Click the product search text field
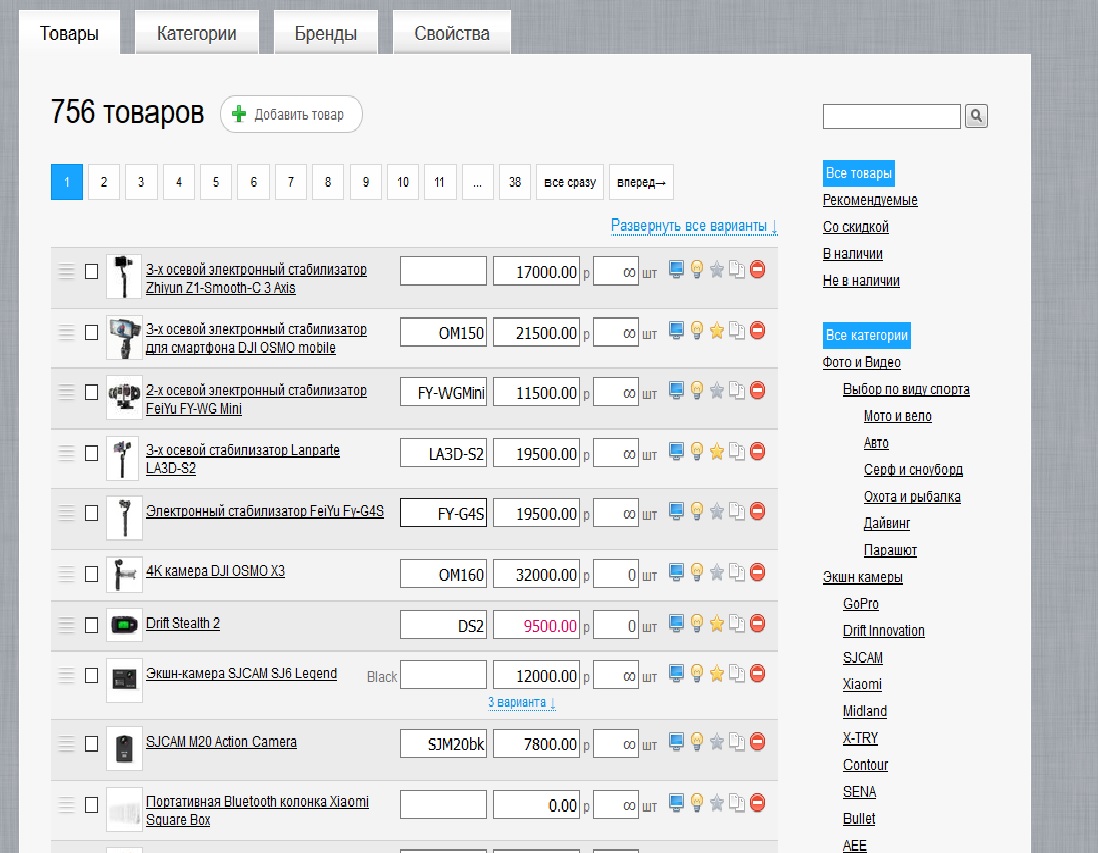 pos(891,116)
